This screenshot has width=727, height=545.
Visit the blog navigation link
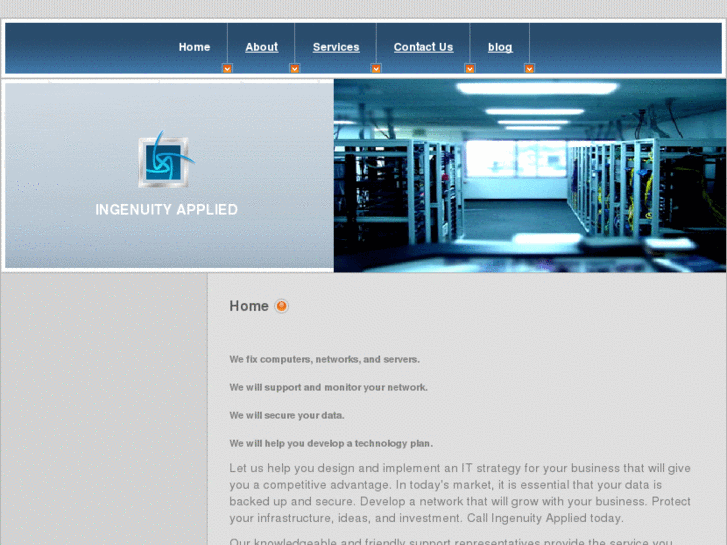(x=500, y=47)
